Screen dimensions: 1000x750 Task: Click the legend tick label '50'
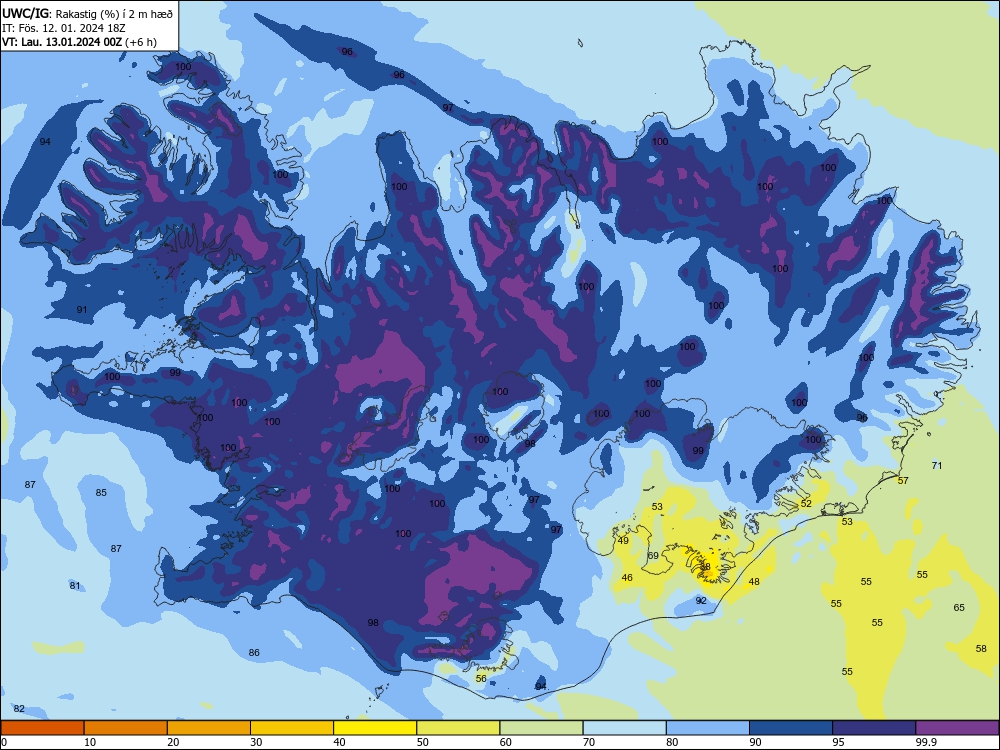point(423,742)
